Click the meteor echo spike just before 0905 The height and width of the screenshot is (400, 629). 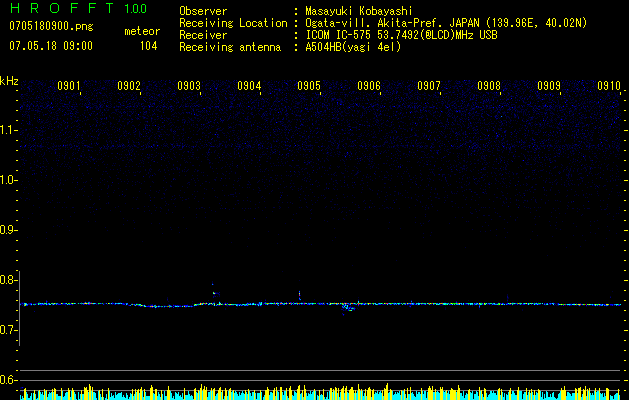[x=300, y=296]
